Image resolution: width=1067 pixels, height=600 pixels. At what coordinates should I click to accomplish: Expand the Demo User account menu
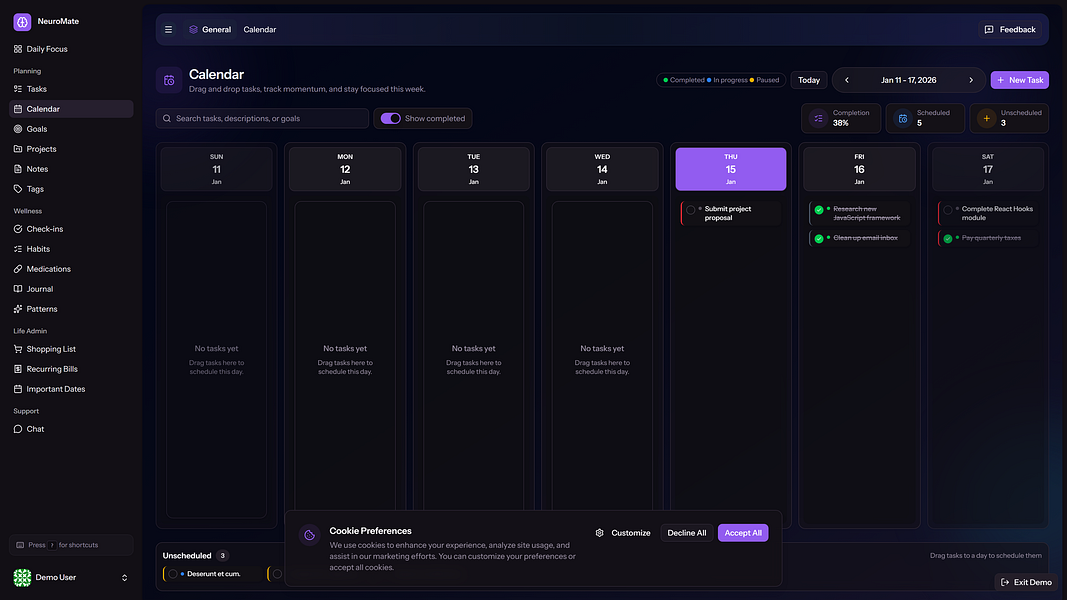tap(124, 578)
